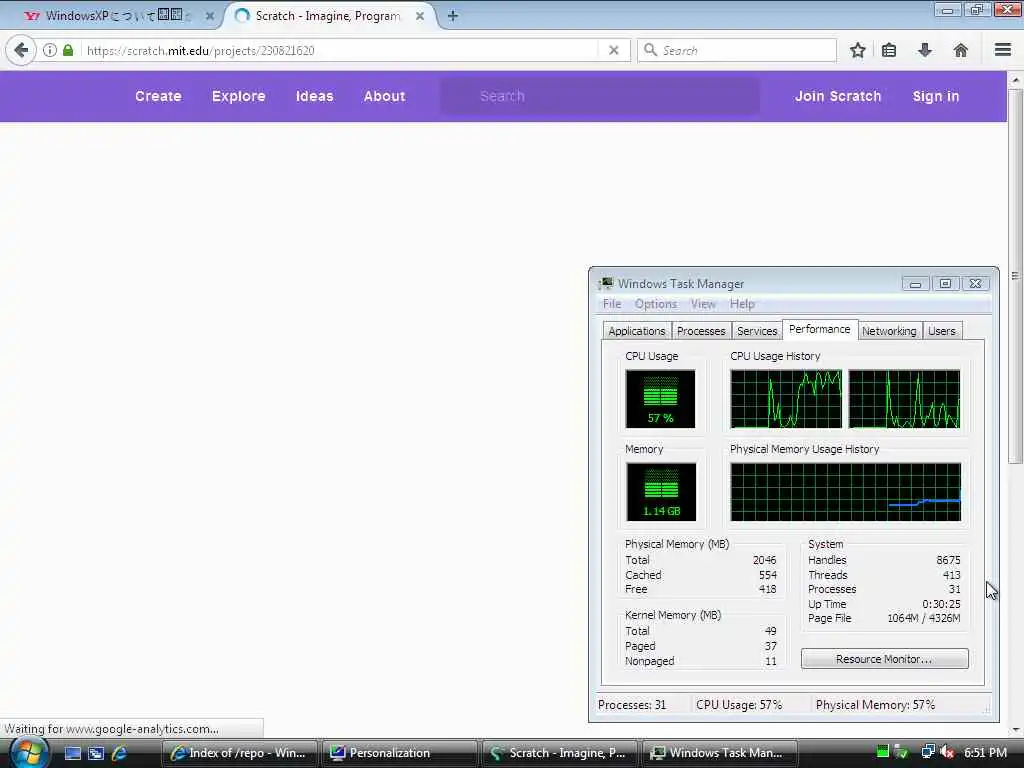Click the muted volume tray icon
Image resolution: width=1024 pixels, height=768 pixels.
[947, 752]
